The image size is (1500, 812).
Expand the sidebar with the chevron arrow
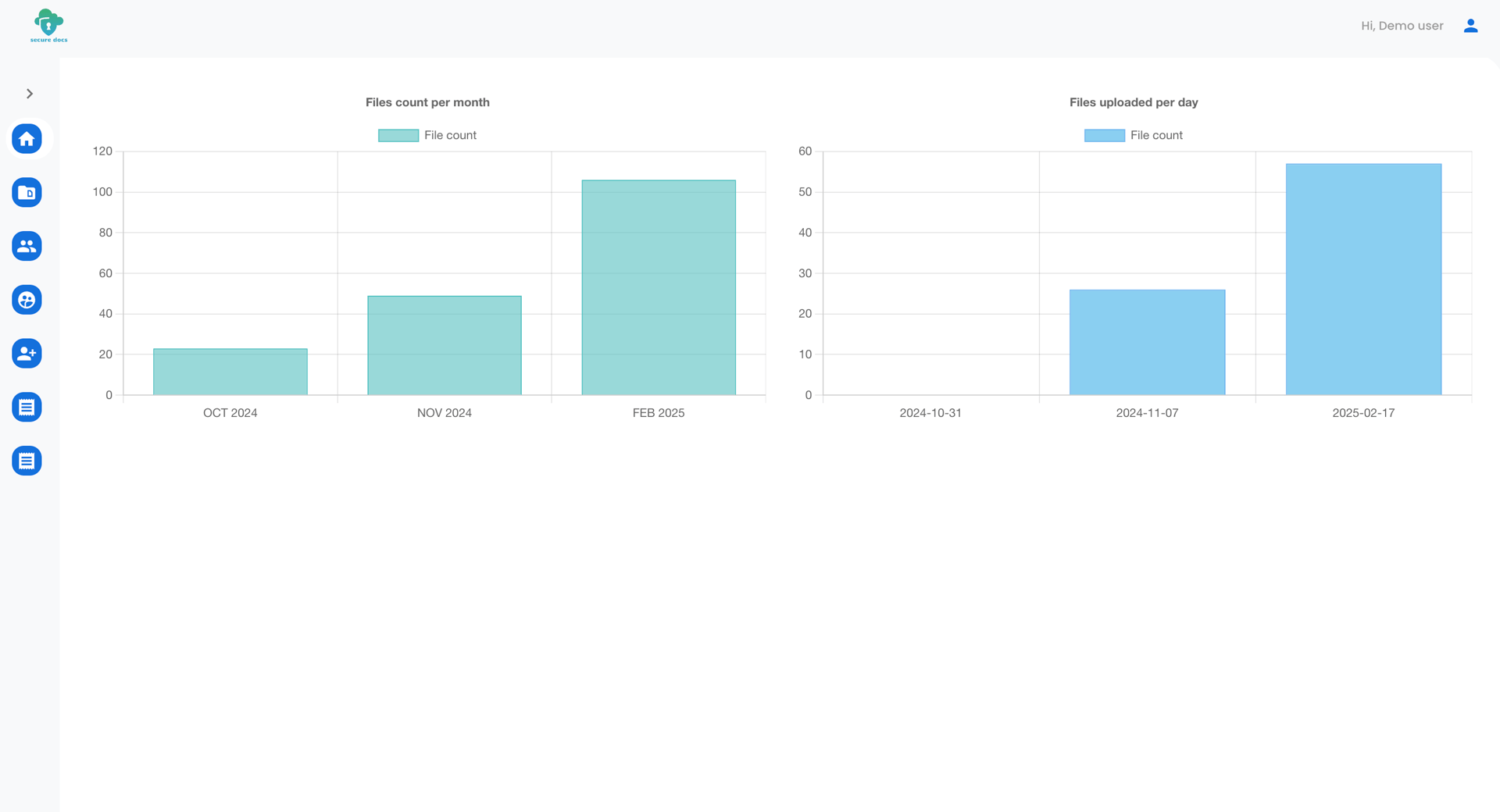pyautogui.click(x=30, y=94)
